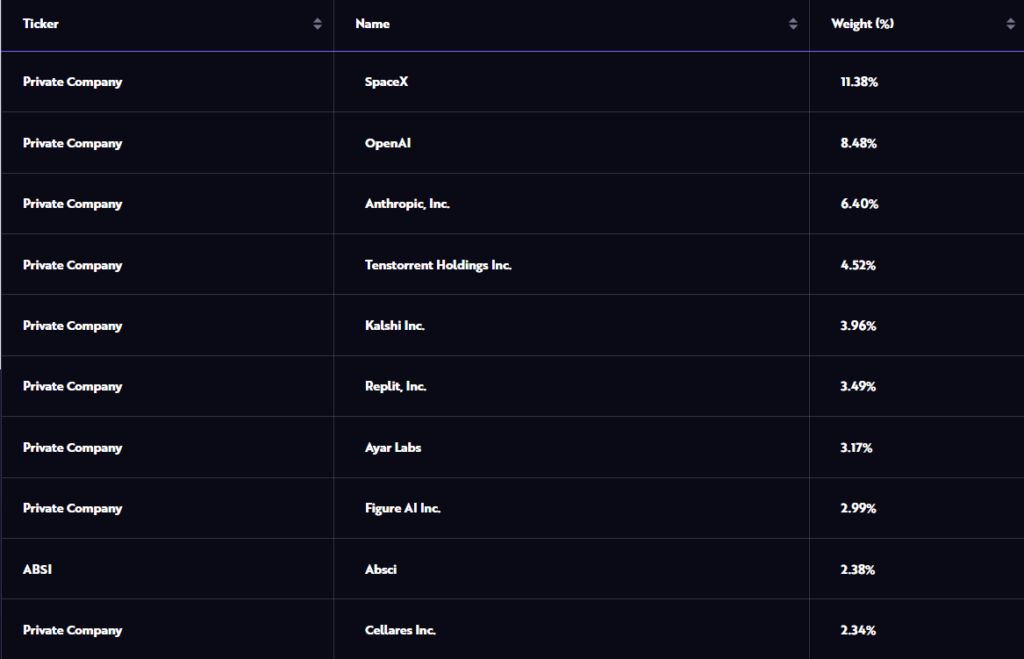Click Cellares Inc. in the Name column

coord(400,630)
